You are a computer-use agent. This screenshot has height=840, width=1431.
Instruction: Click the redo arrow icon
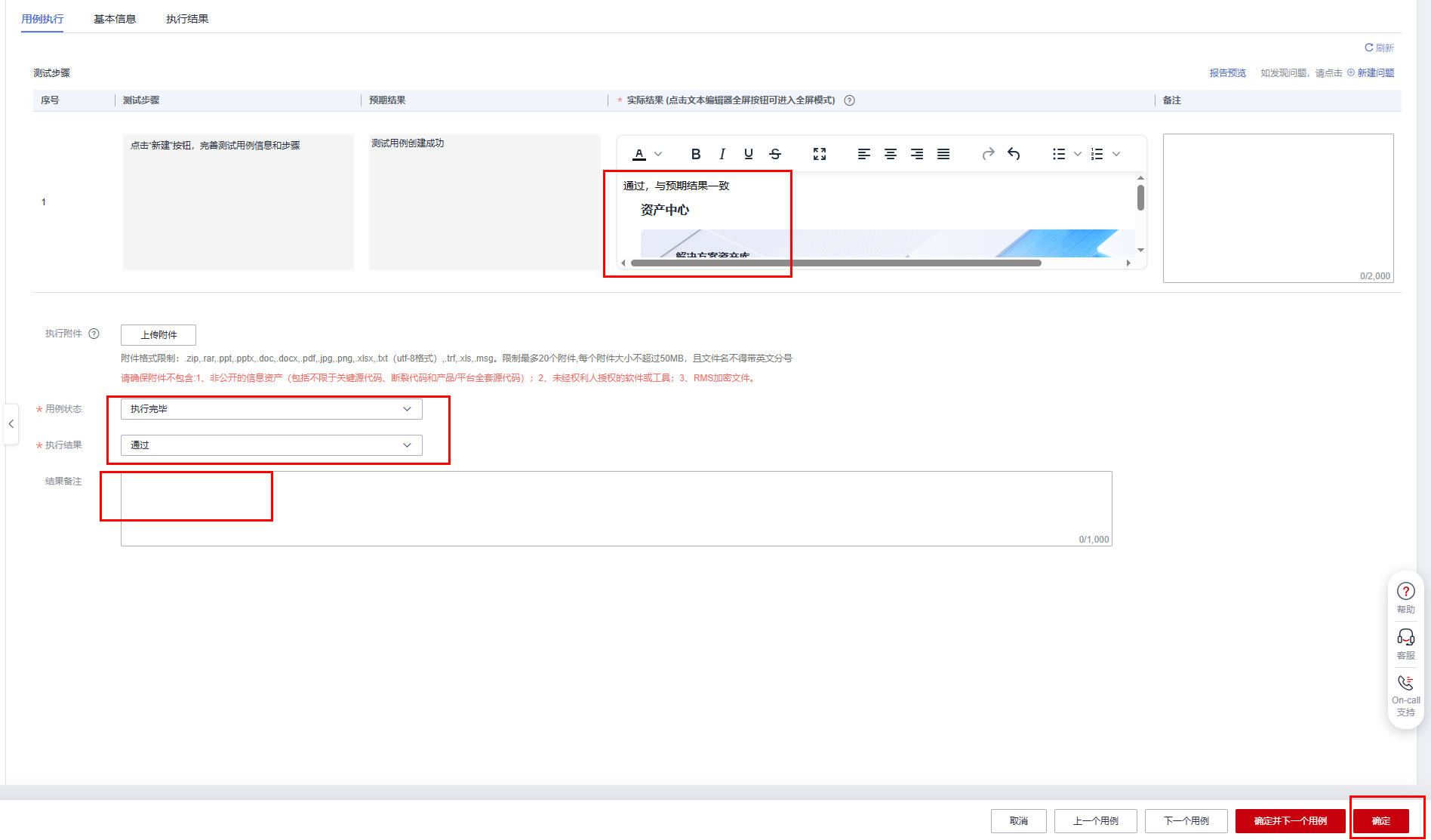point(988,154)
